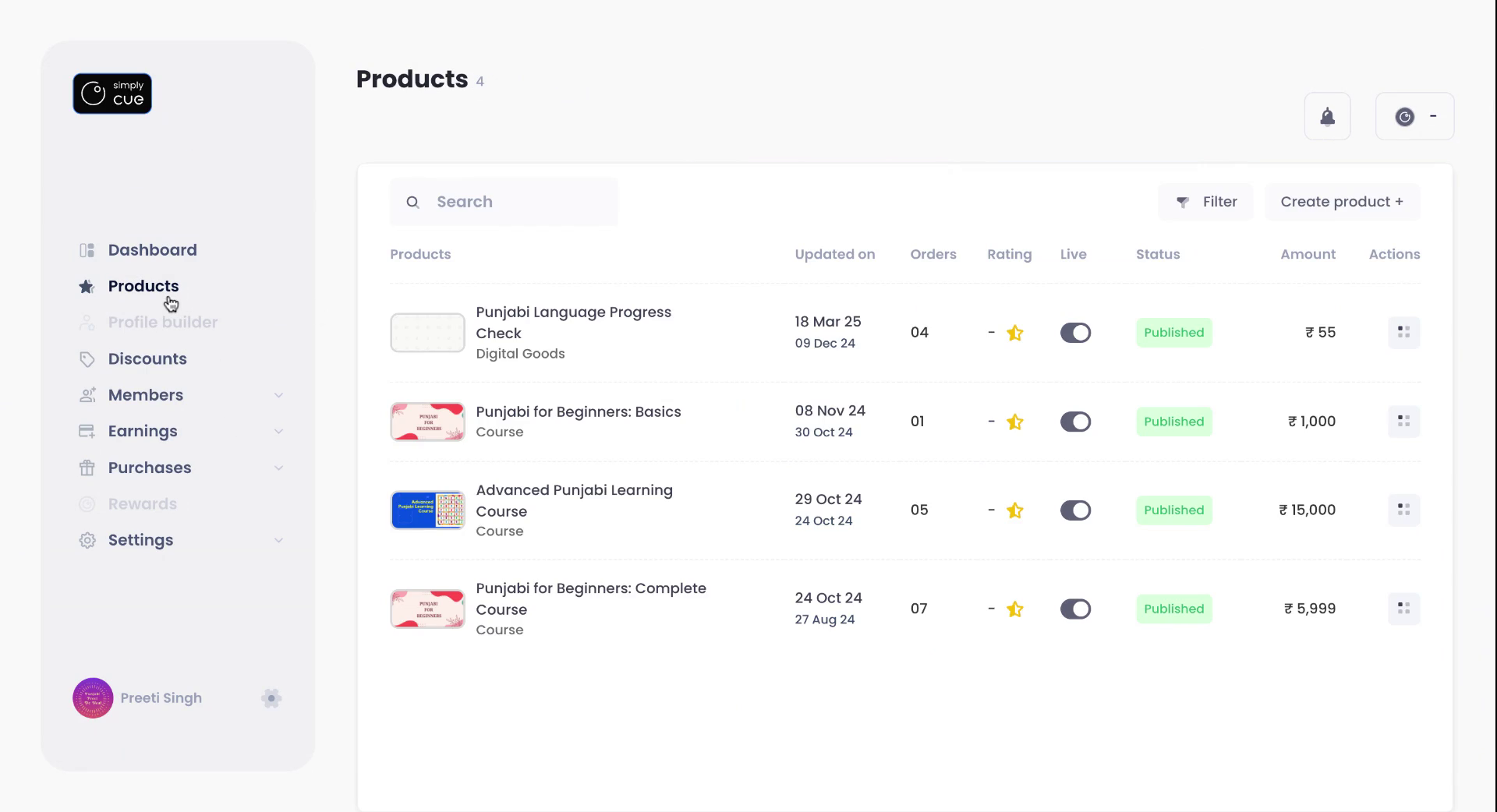Toggle Live switch for Punjabi Language Progress Check
Image resolution: width=1497 pixels, height=812 pixels.
click(x=1075, y=333)
